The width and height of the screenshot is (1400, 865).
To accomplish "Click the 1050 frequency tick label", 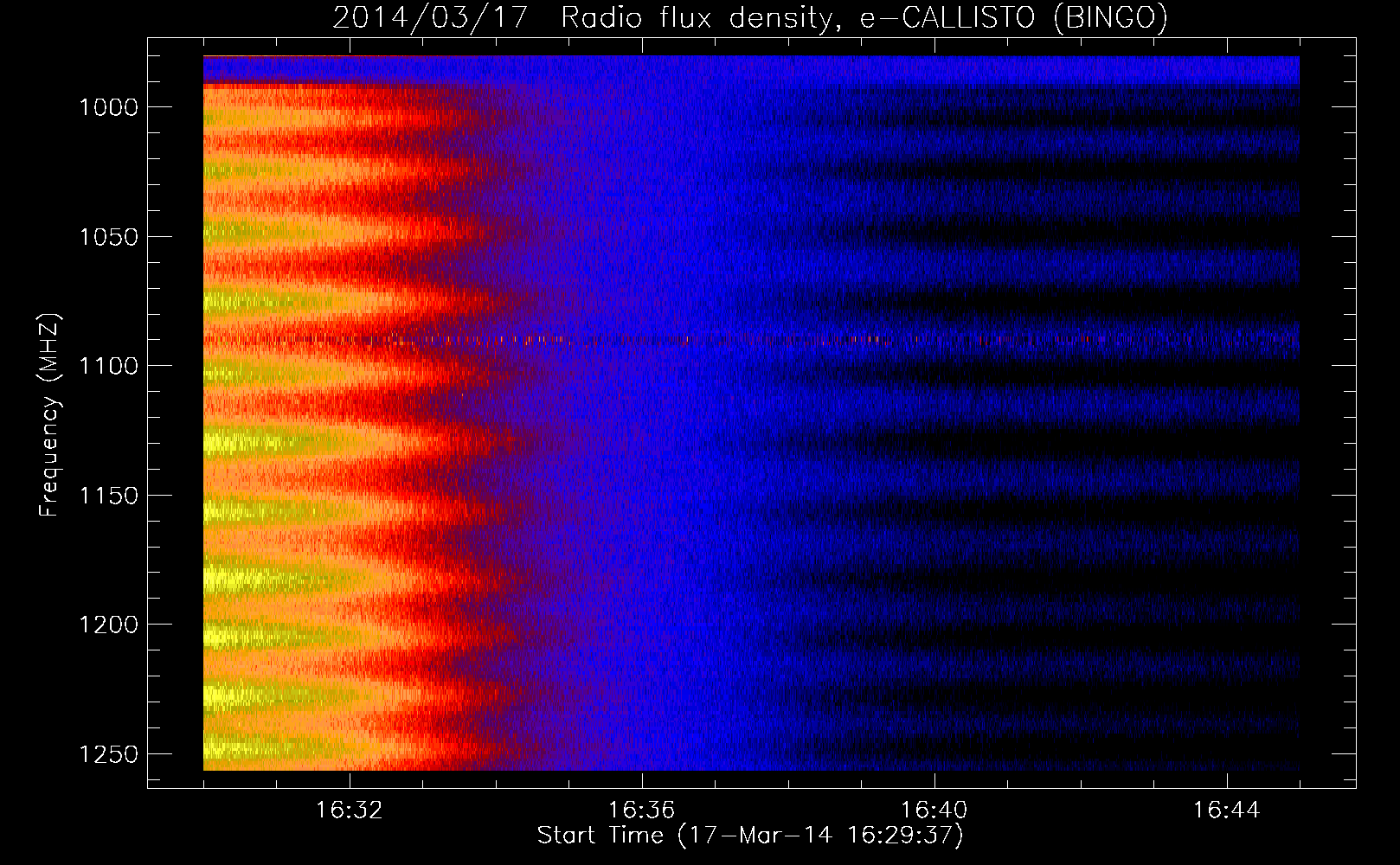I will pos(109,237).
